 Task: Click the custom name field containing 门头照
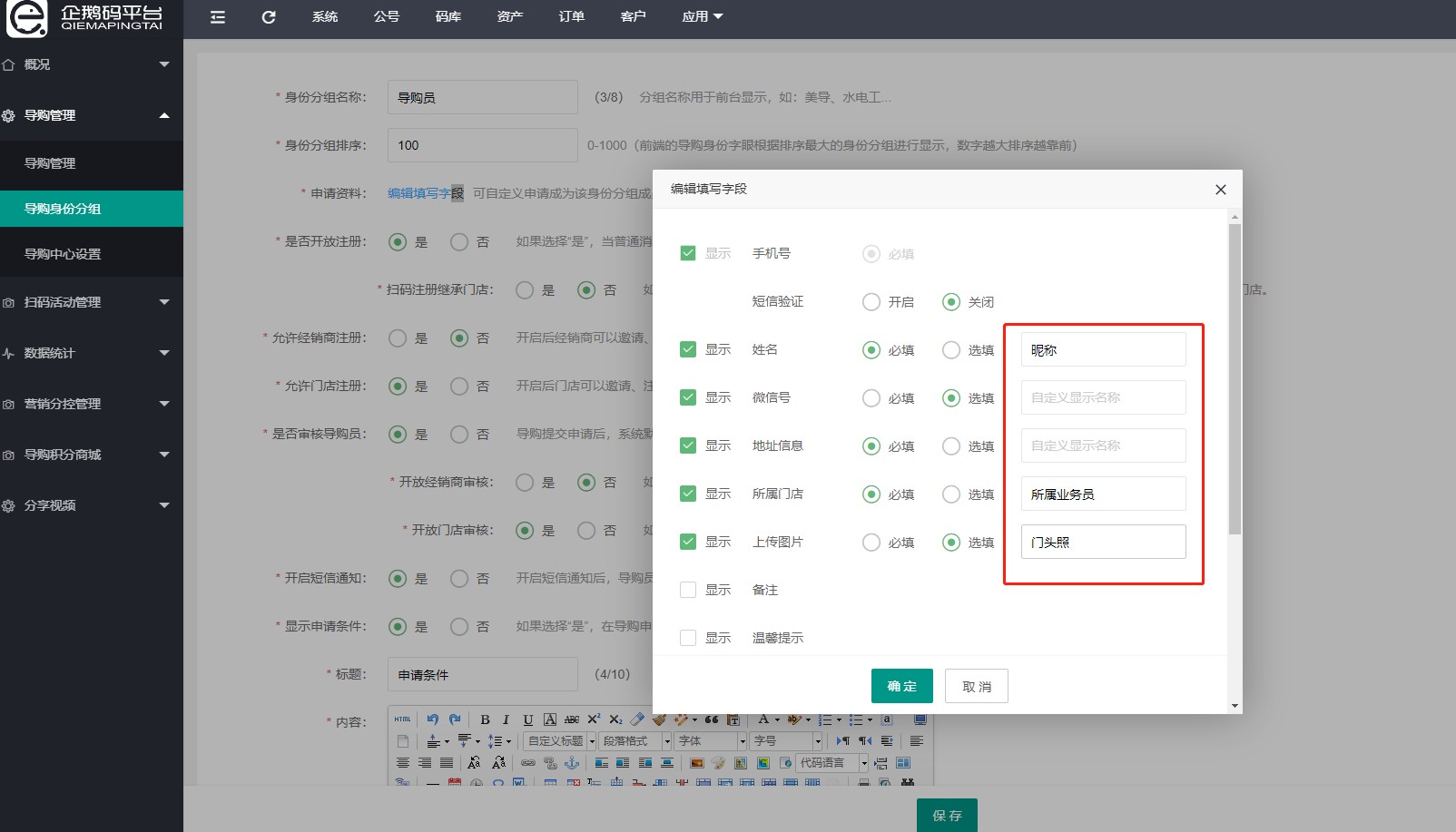click(x=1103, y=542)
